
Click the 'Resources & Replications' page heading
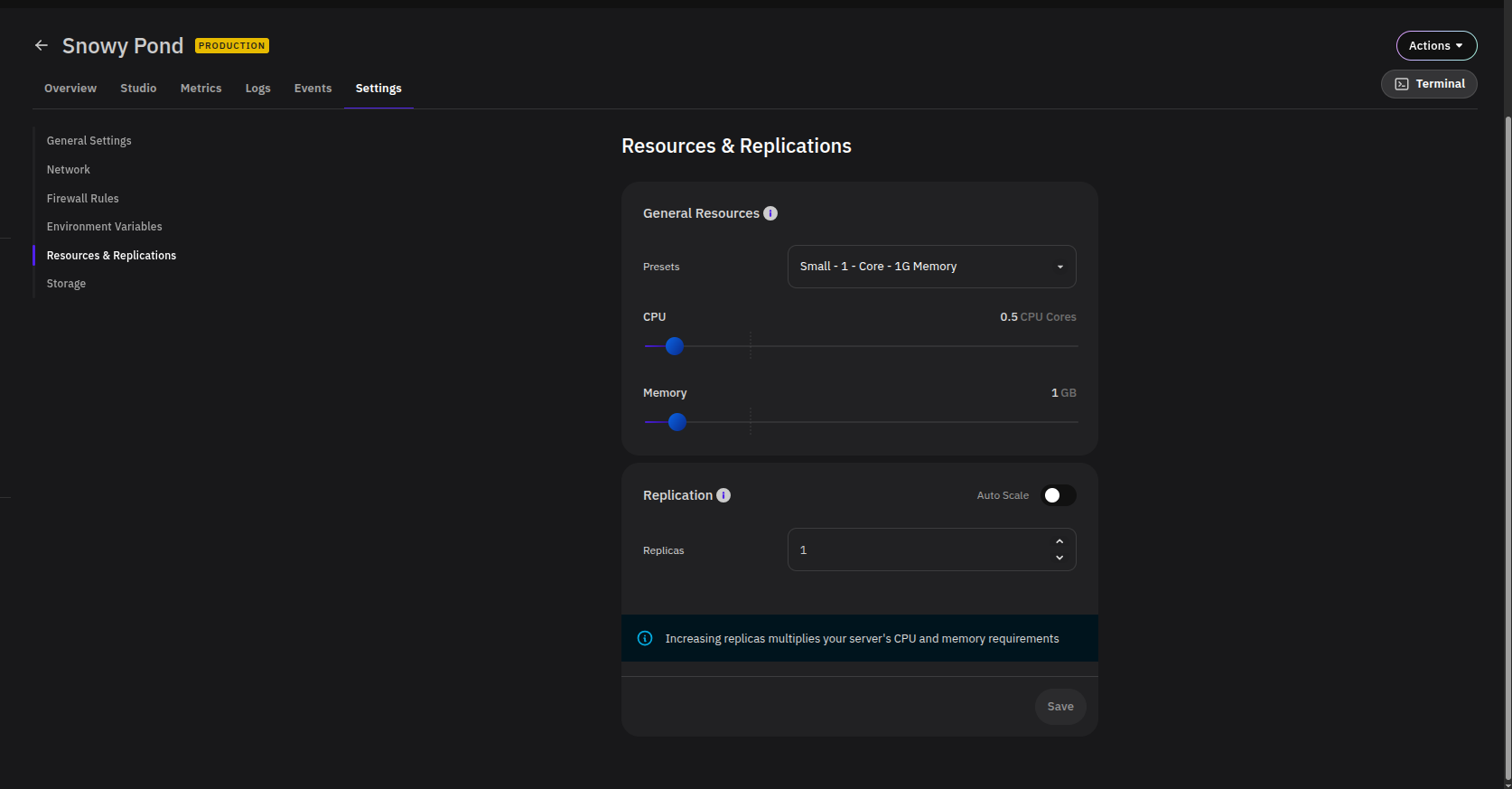[736, 146]
